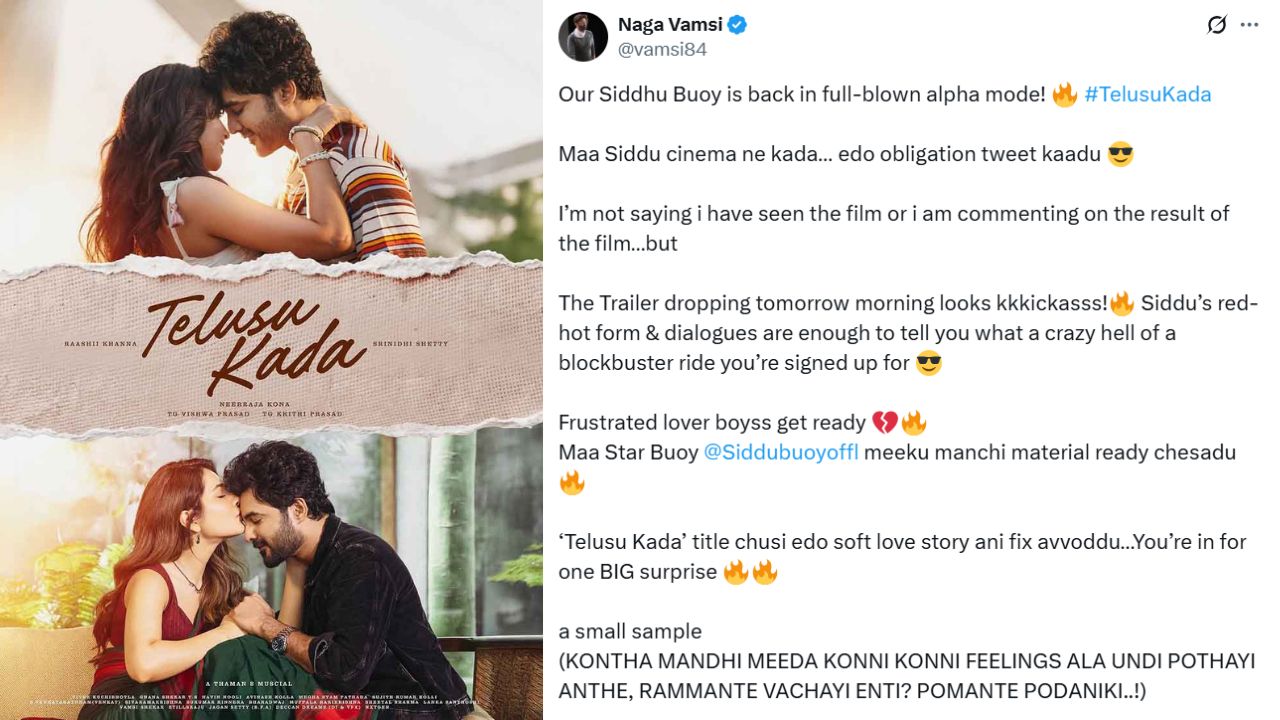Click the fire emoji after alpha mode
Viewport: 1280px width, 720px height.
pyautogui.click(x=1065, y=95)
